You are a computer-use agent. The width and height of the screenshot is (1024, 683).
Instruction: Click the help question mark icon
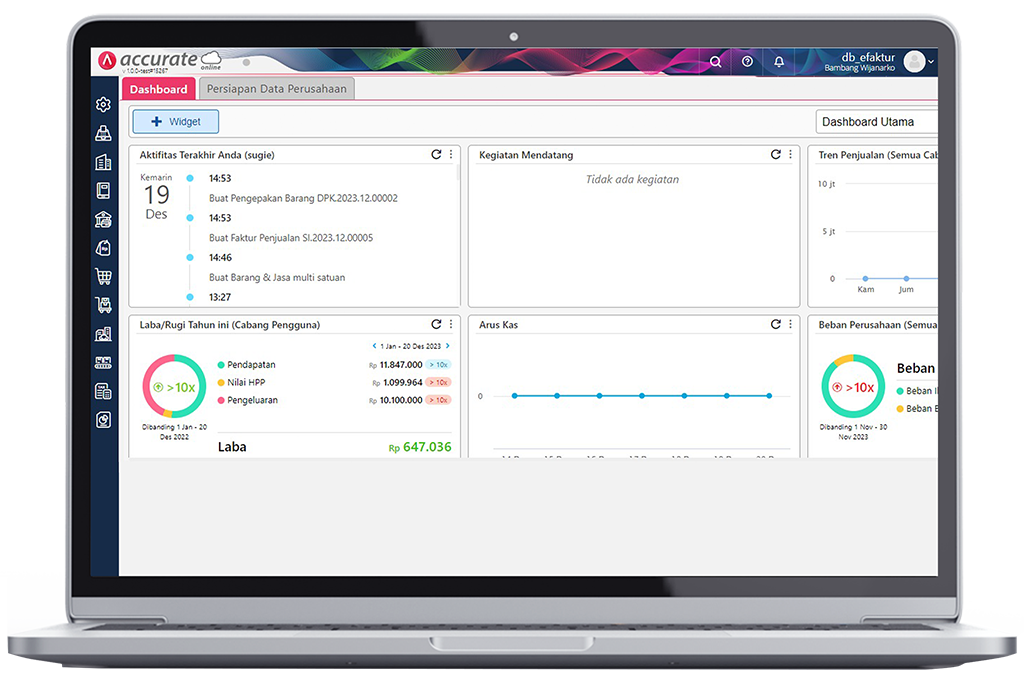click(747, 61)
